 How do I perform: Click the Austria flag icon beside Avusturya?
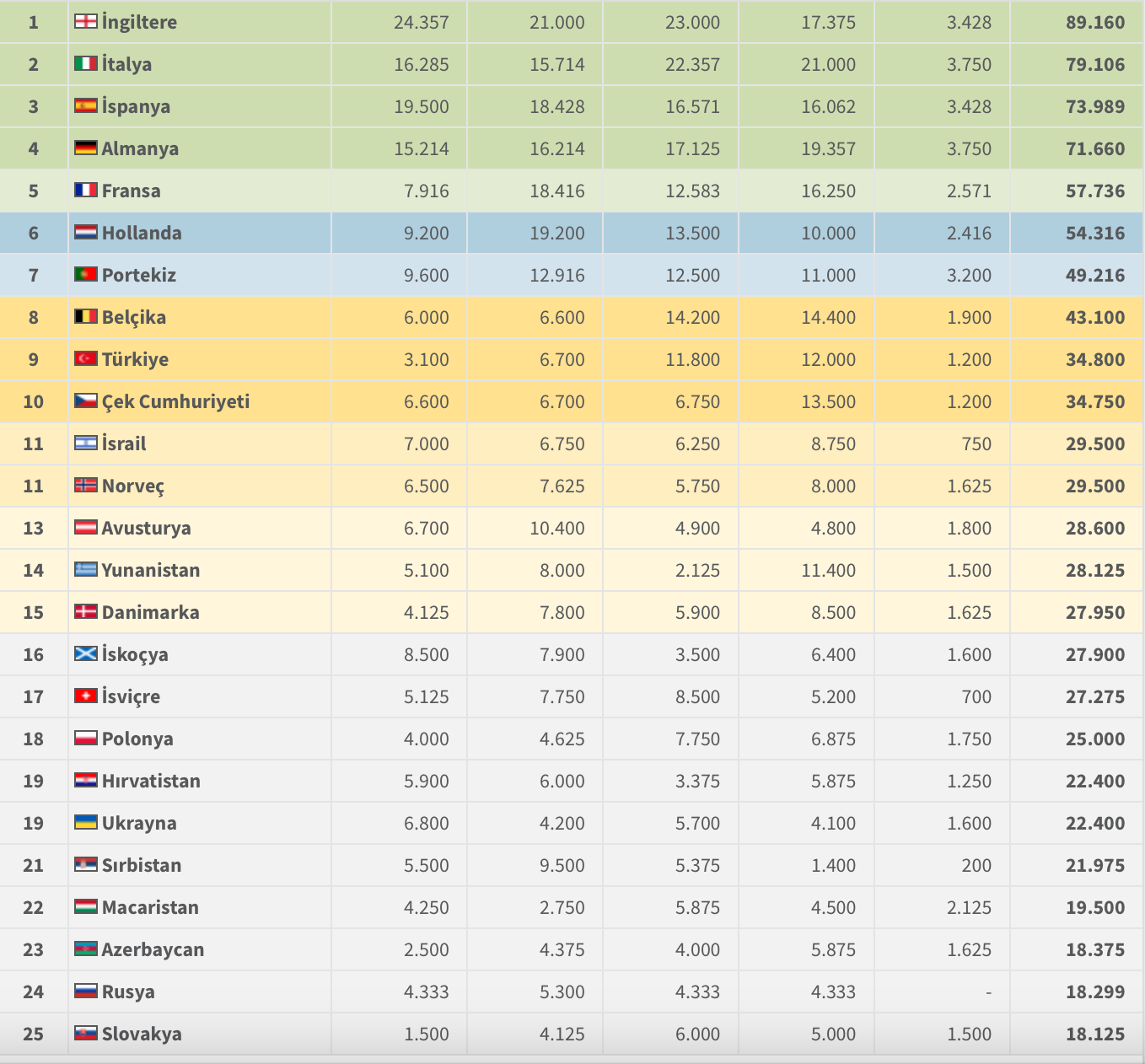[85, 526]
